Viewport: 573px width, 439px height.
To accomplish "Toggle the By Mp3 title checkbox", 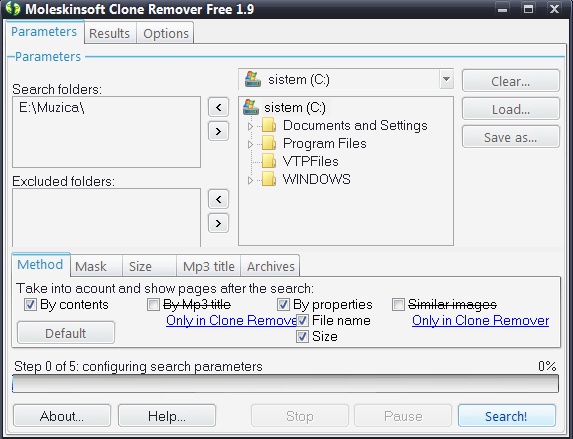I will pyautogui.click(x=153, y=304).
